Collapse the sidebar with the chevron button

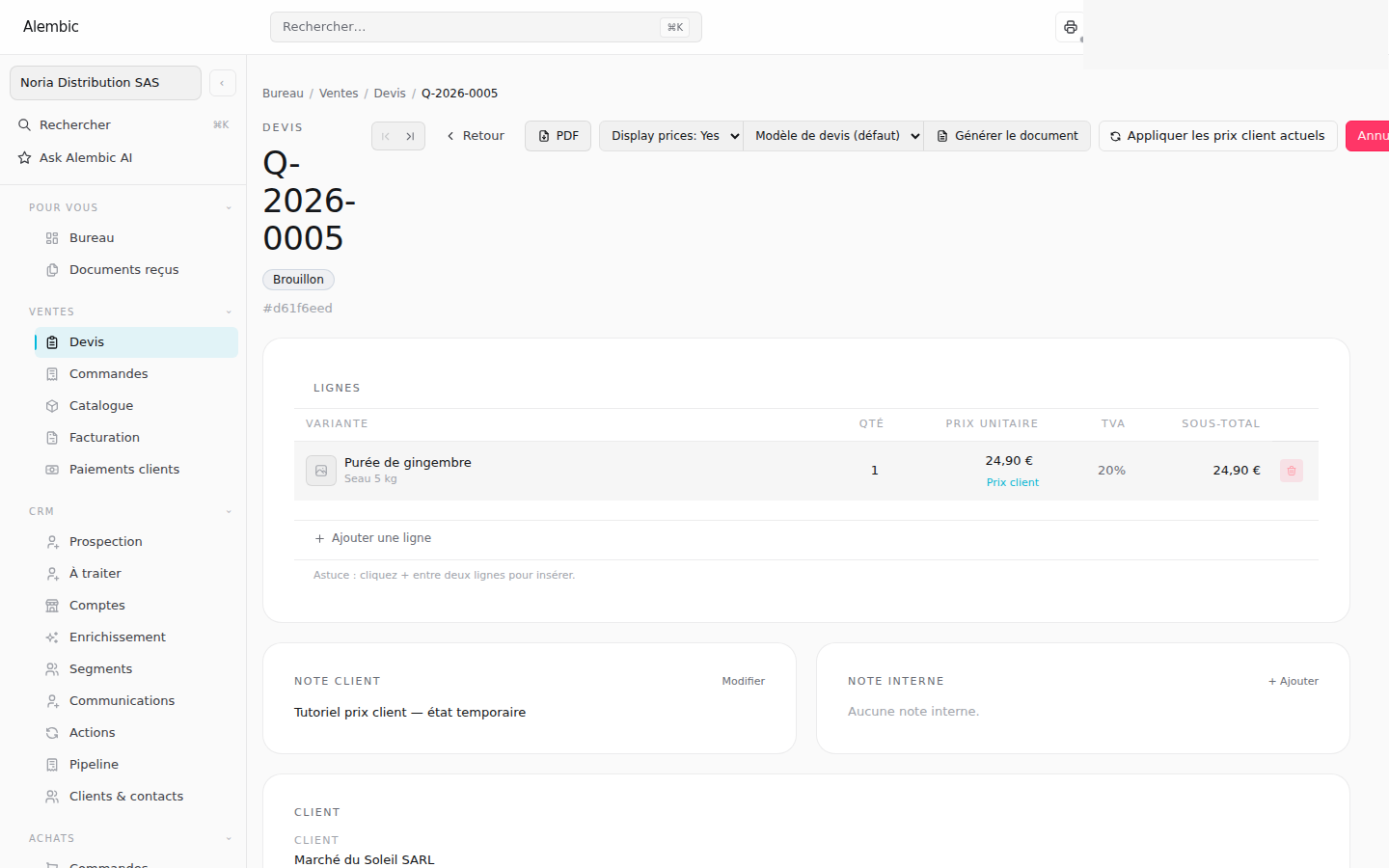[x=222, y=83]
